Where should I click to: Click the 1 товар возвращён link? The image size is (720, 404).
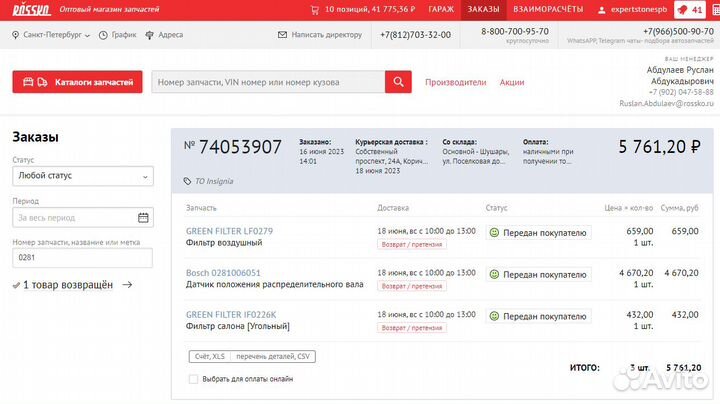point(68,285)
